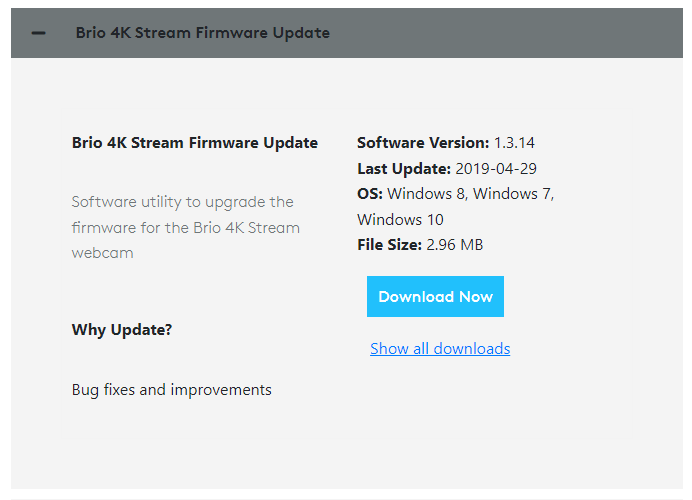Click the "Software utility to upgrade" description text

182,202
